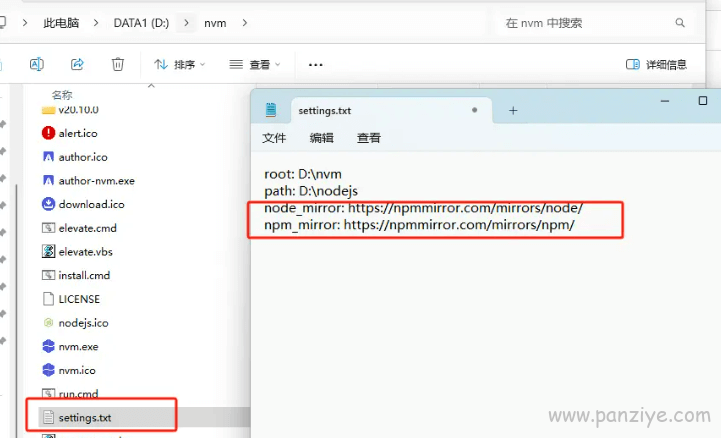Viewport: 721px width, 438px height.
Task: Click the Share icon in Explorer toolbar
Action: click(77, 64)
